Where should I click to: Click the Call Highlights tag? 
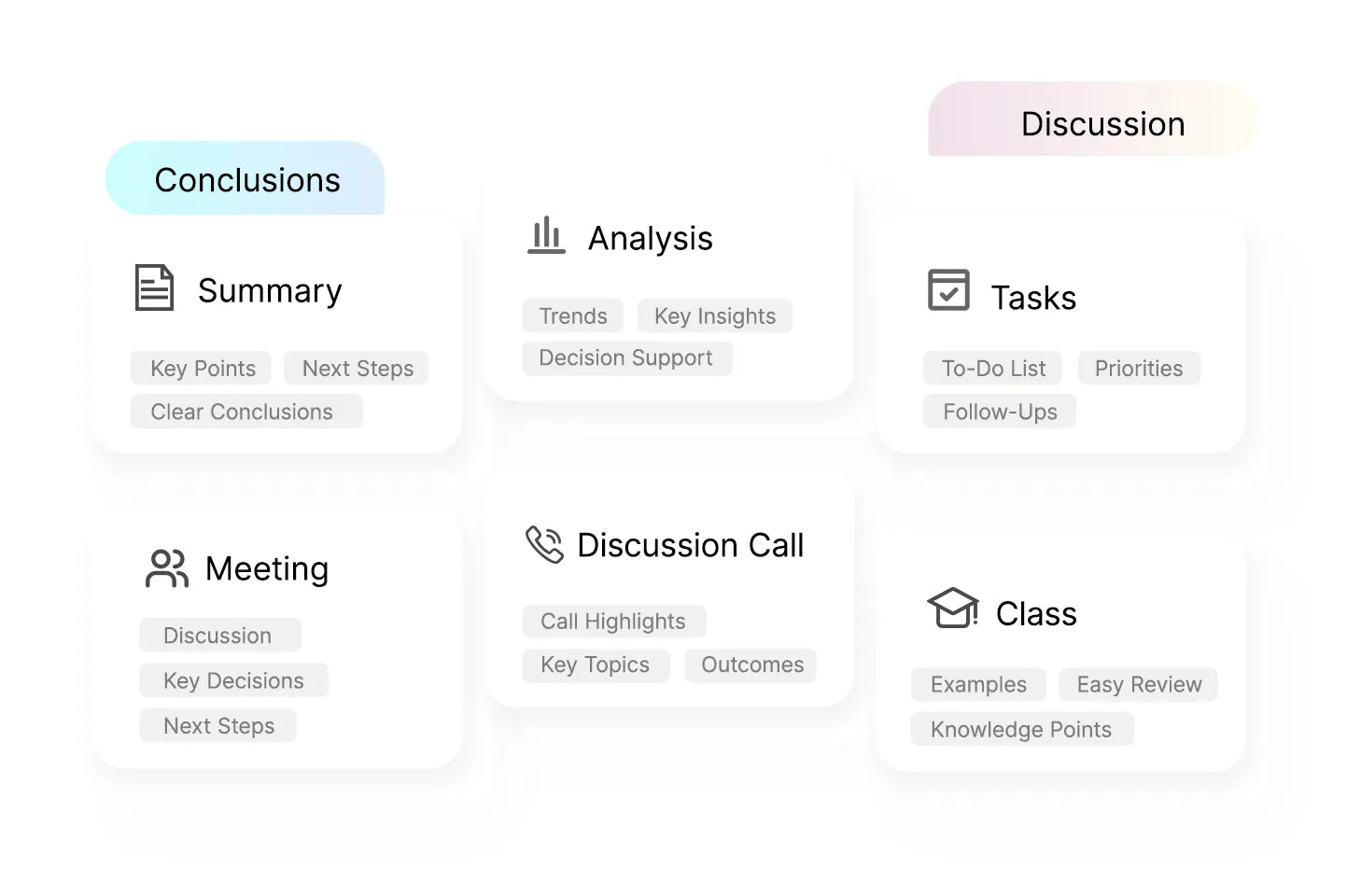(x=612, y=622)
